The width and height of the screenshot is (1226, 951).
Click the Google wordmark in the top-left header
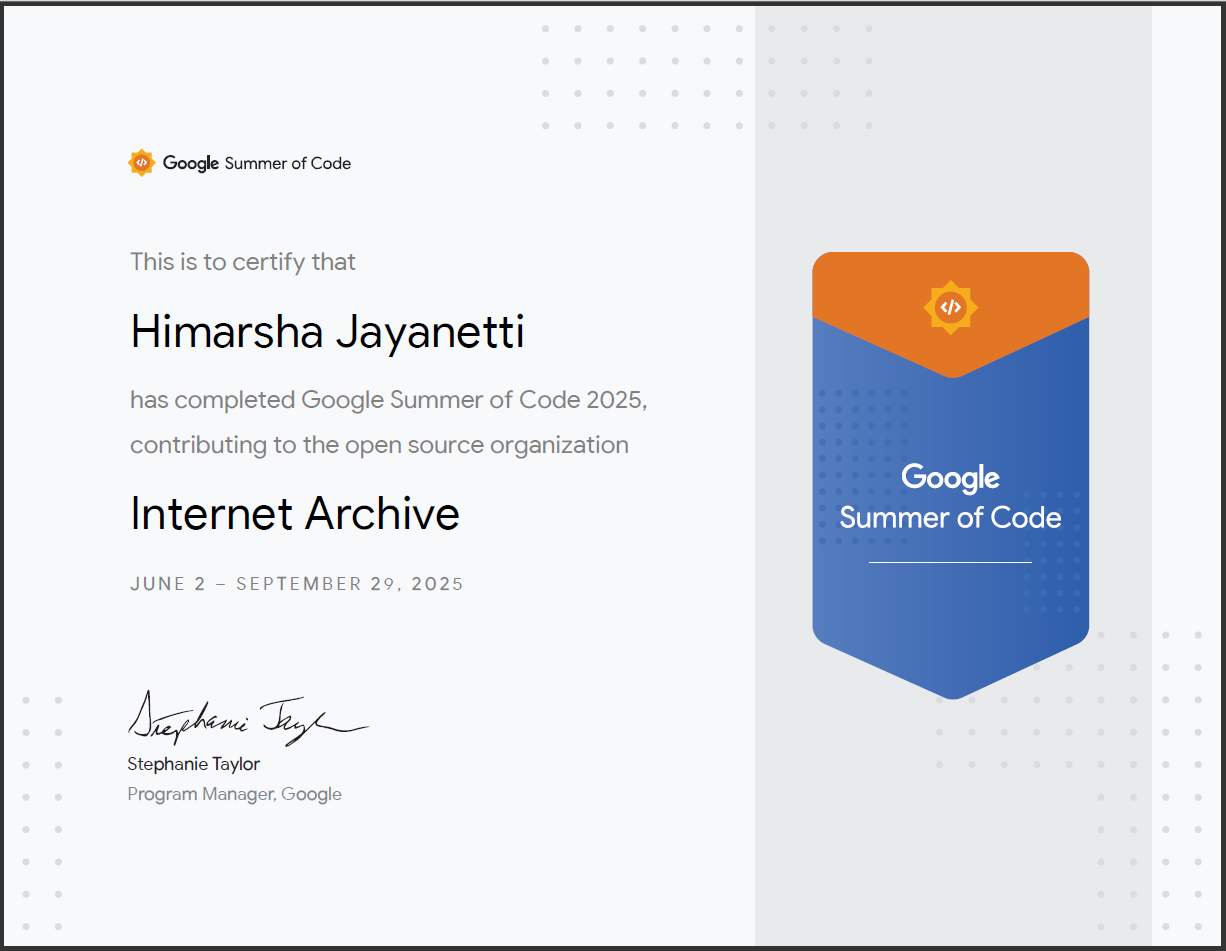tap(191, 163)
